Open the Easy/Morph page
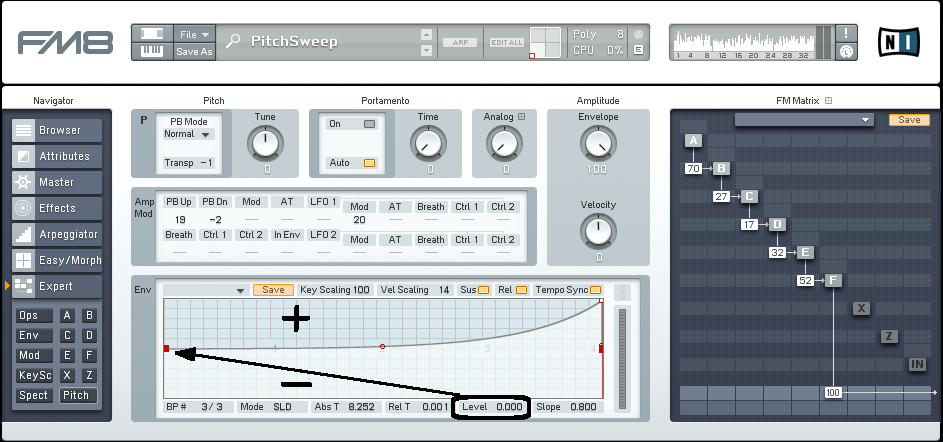The height and width of the screenshot is (442, 943). point(57,260)
